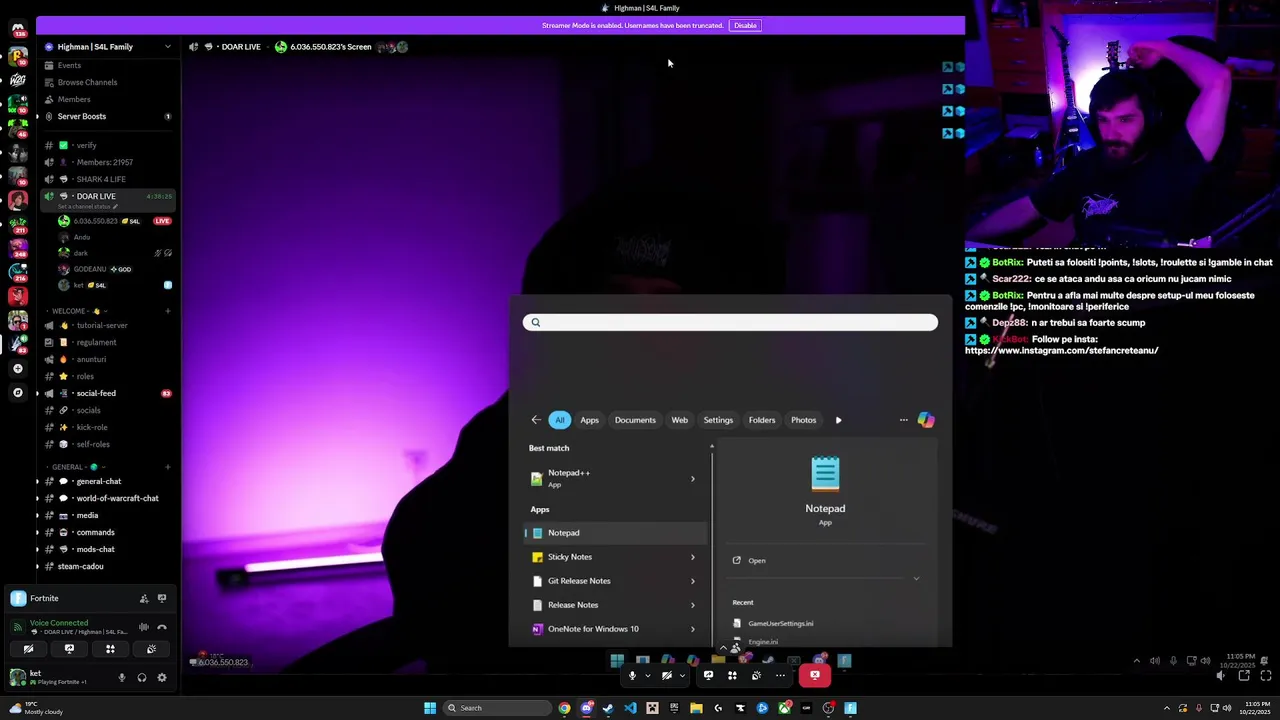The height and width of the screenshot is (720, 1280).
Task: Open user settings gear icon
Action: pyautogui.click(x=162, y=678)
